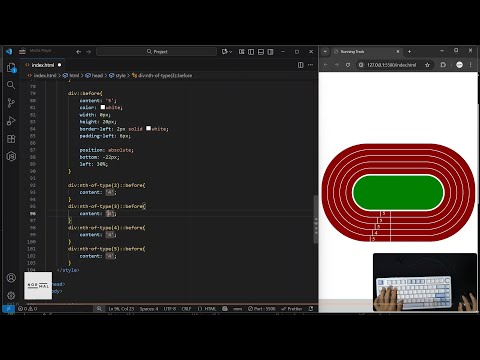This screenshot has width=480, height=360.
Task: Click the Project command center search box
Action: 156,52
